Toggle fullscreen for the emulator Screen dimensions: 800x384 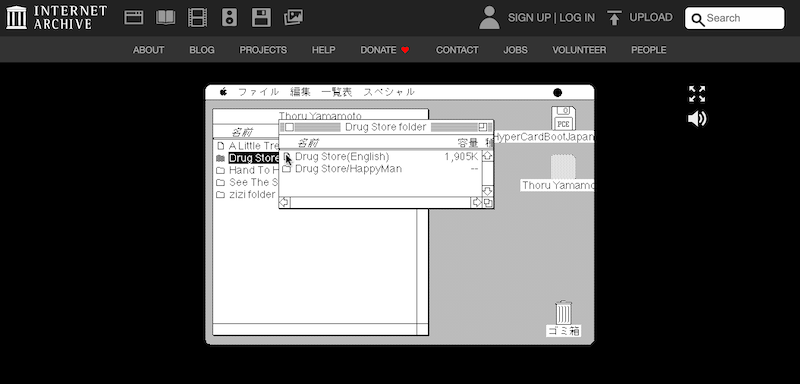(x=696, y=94)
